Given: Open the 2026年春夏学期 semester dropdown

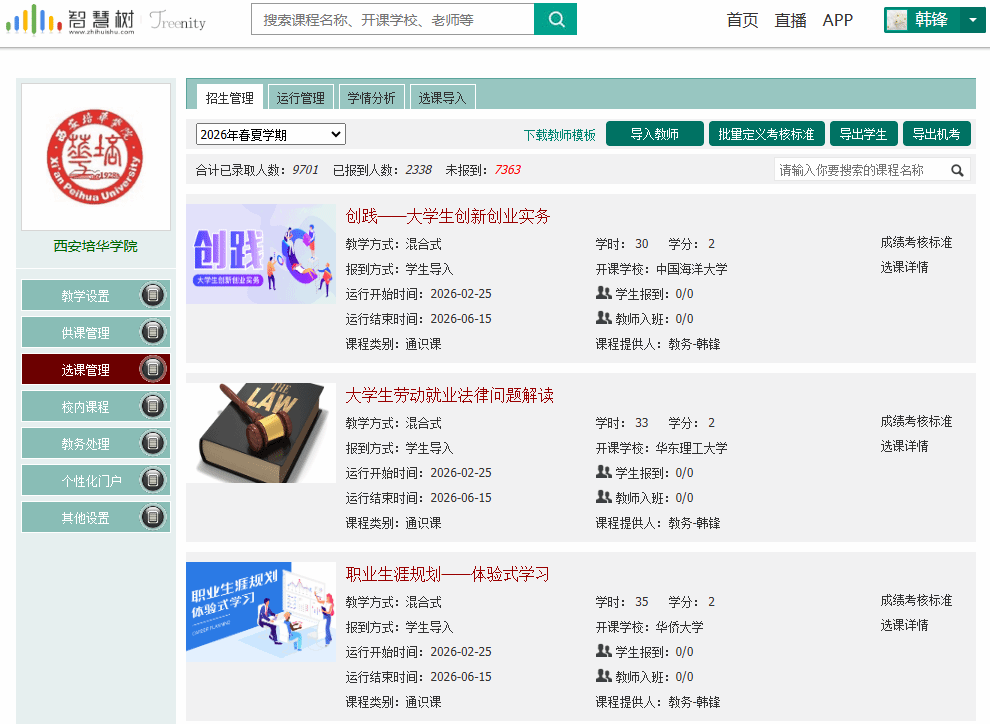Looking at the screenshot, I should (271, 134).
